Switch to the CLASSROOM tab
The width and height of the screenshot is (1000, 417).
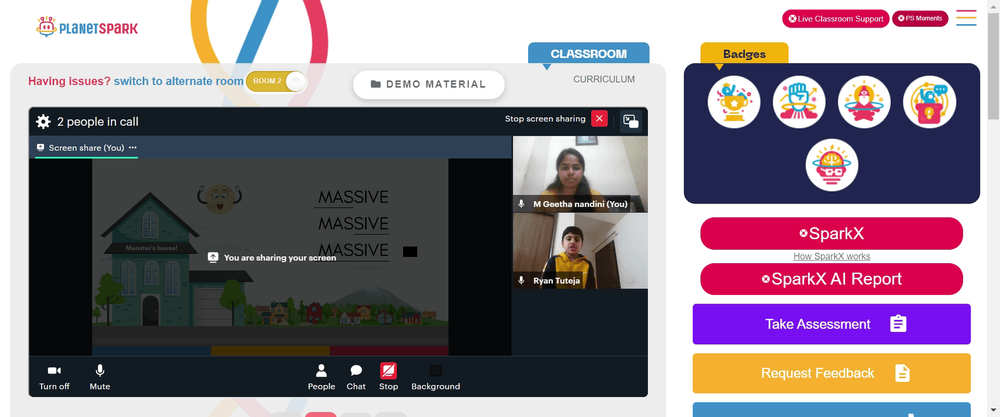point(589,54)
